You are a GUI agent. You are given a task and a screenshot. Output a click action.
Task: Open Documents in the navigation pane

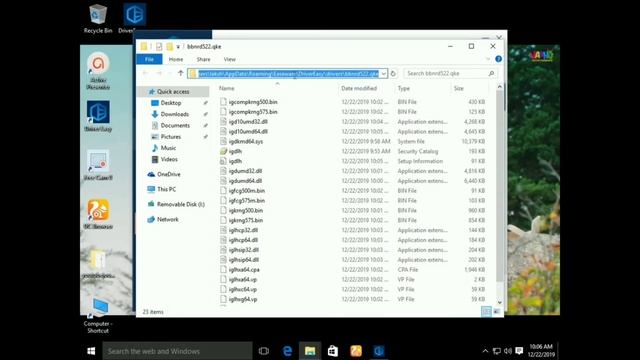(175, 125)
